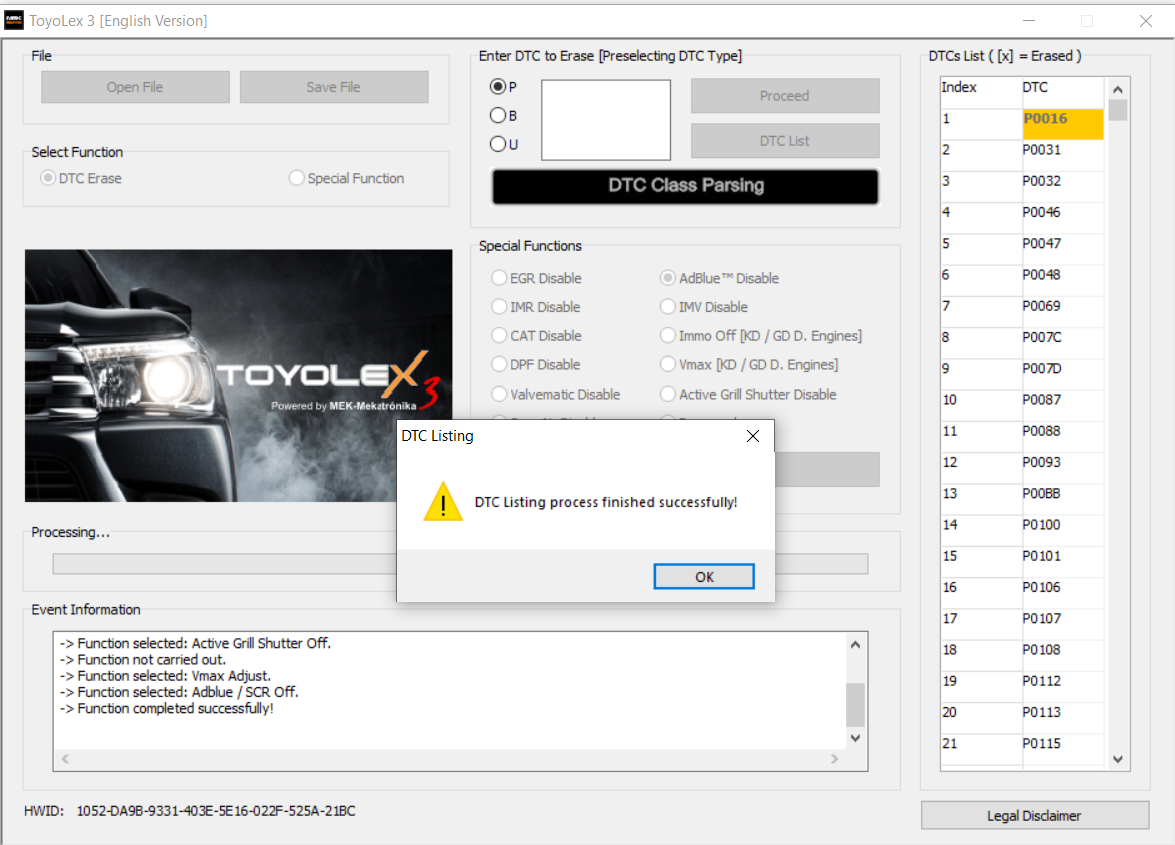Viewport: 1175px width, 845px height.
Task: Select the P DTC type radio button
Action: pos(498,86)
